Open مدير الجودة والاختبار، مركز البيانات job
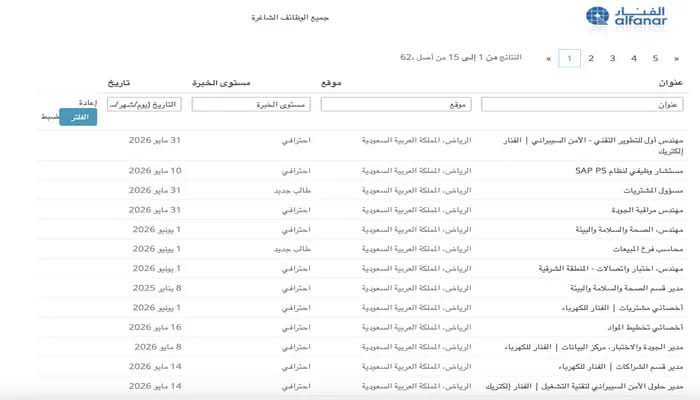 point(594,347)
